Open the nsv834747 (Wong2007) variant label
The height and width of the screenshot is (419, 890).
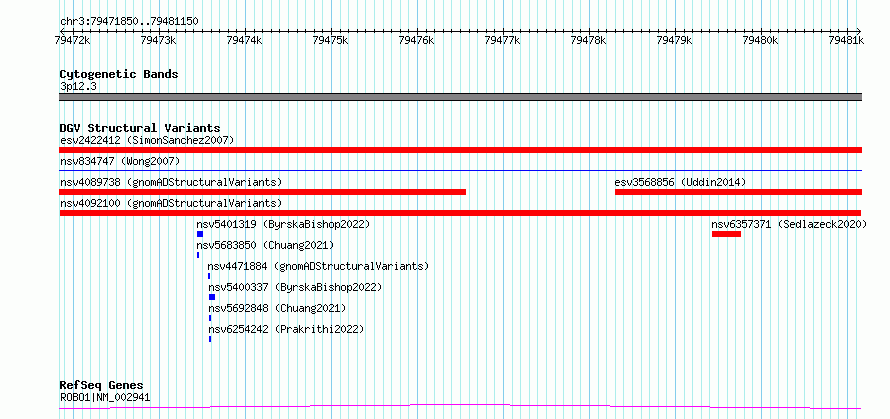point(120,161)
